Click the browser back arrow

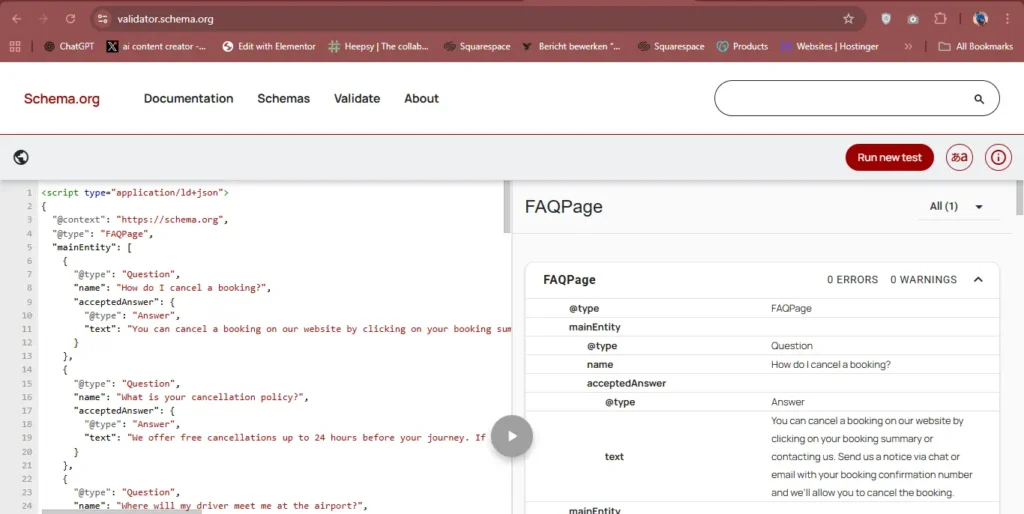(x=16, y=19)
